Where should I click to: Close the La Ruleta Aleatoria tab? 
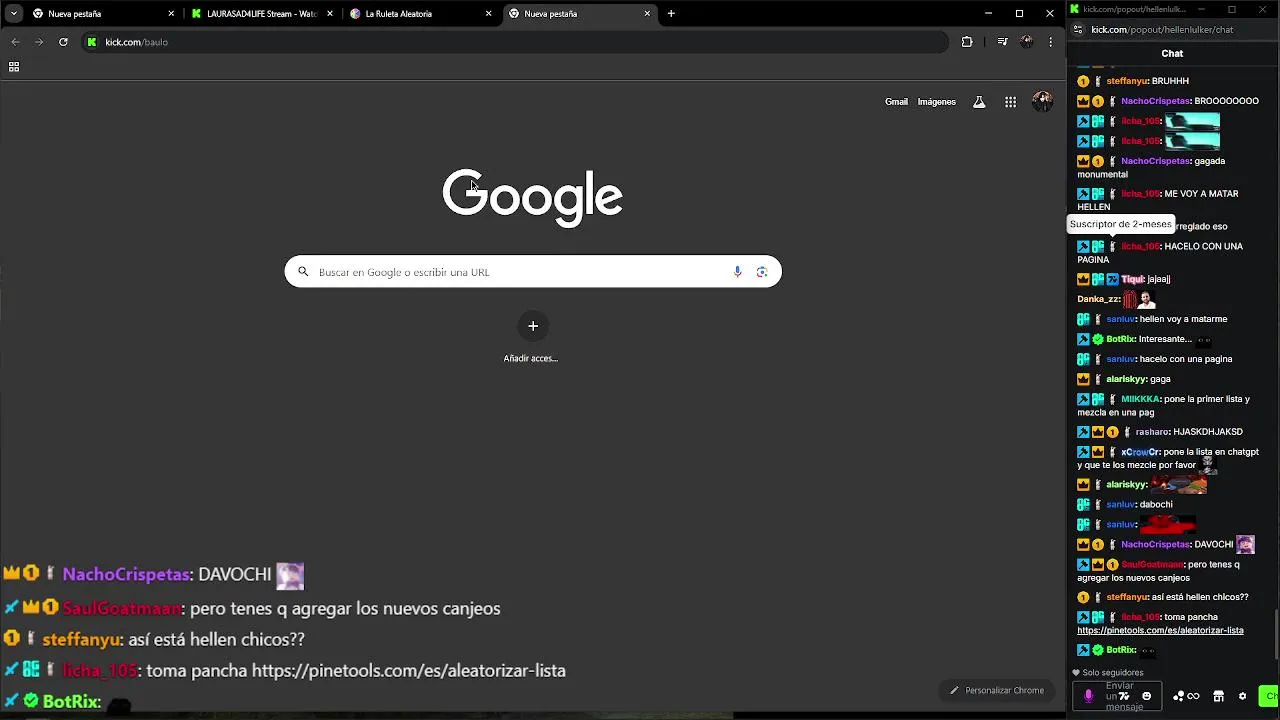tap(488, 14)
